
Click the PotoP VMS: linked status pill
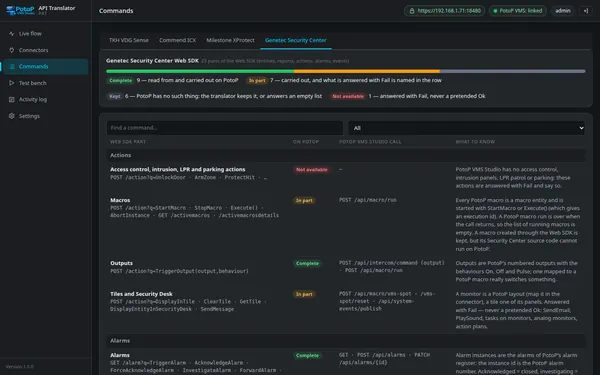[x=518, y=11]
